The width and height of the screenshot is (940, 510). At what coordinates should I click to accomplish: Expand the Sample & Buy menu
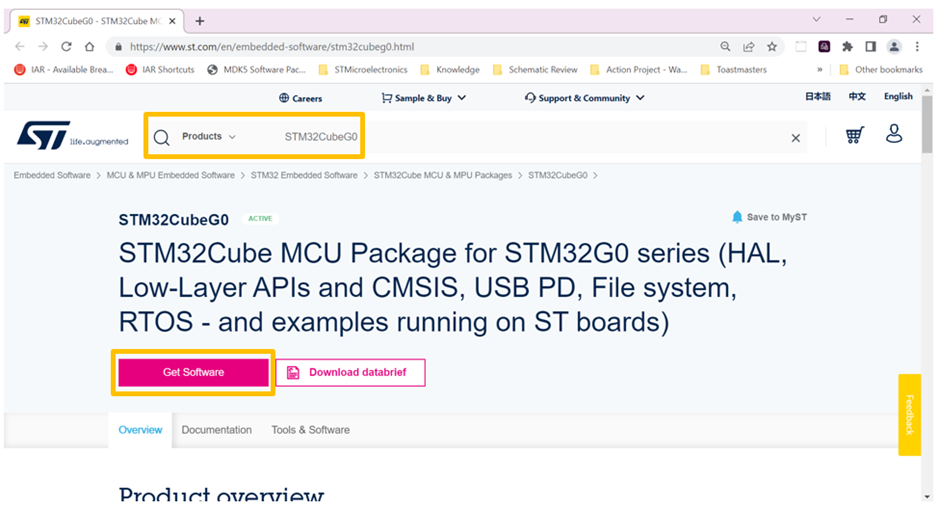click(x=424, y=98)
